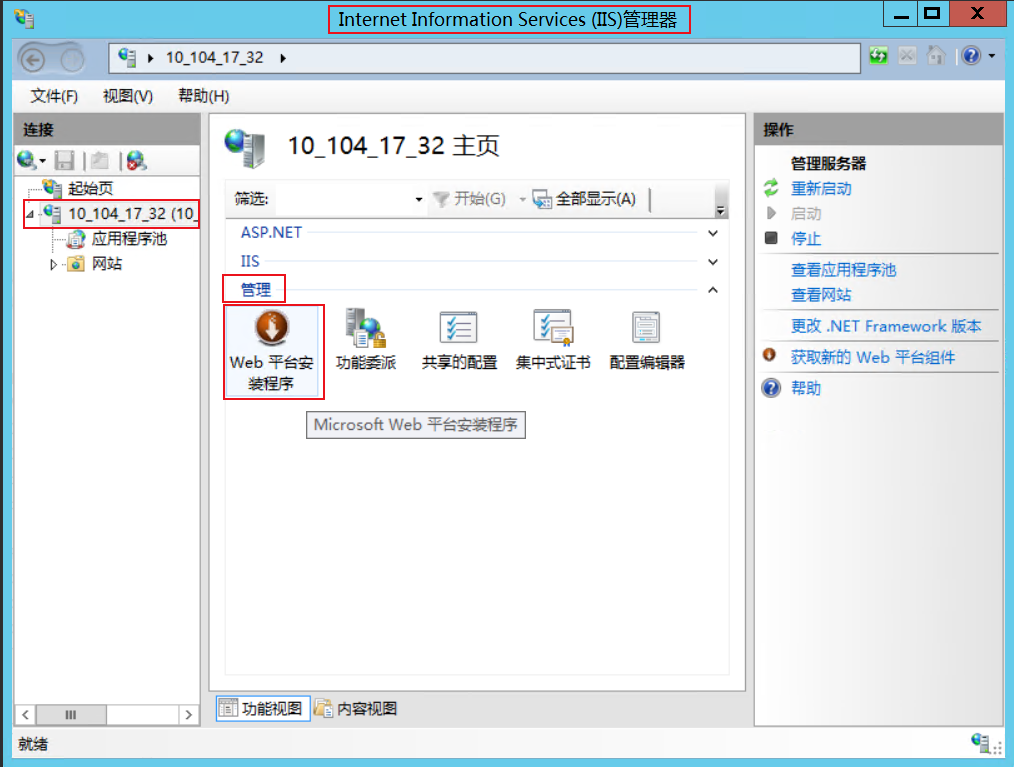The image size is (1014, 767).
Task: Click the create connection globe icon
Action: point(27,160)
